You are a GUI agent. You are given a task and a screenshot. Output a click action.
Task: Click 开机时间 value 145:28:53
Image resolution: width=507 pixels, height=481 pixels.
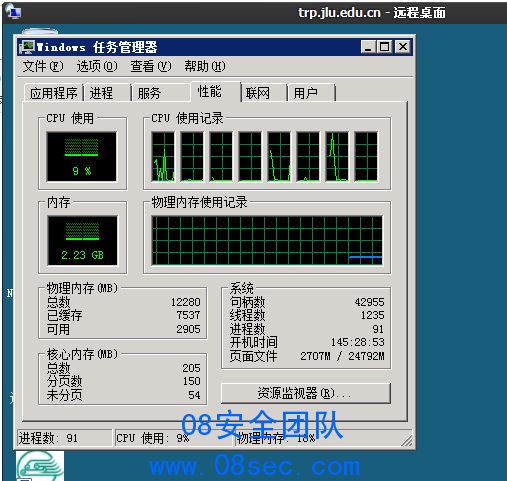point(358,342)
